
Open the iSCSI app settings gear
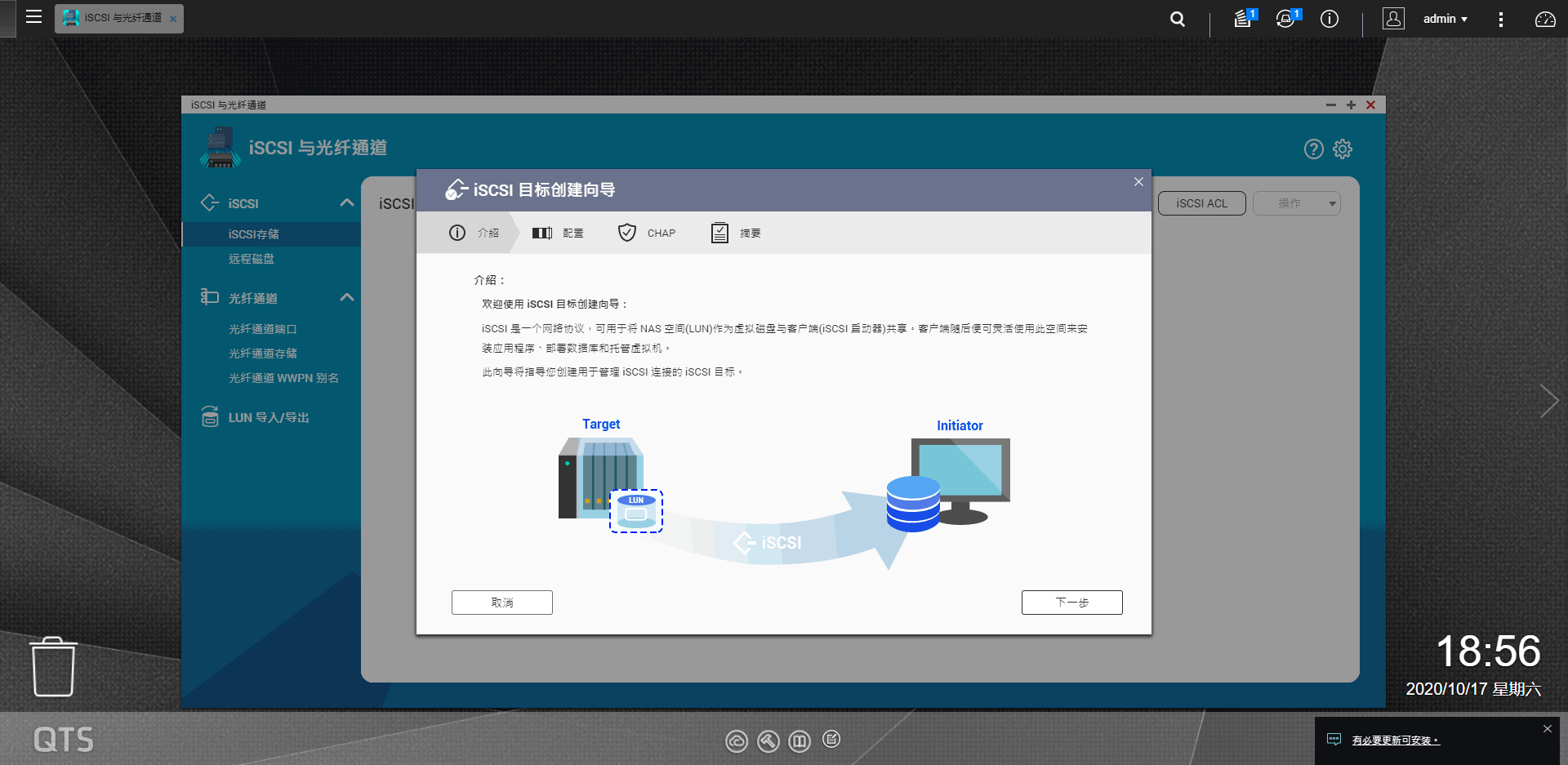coord(1343,149)
